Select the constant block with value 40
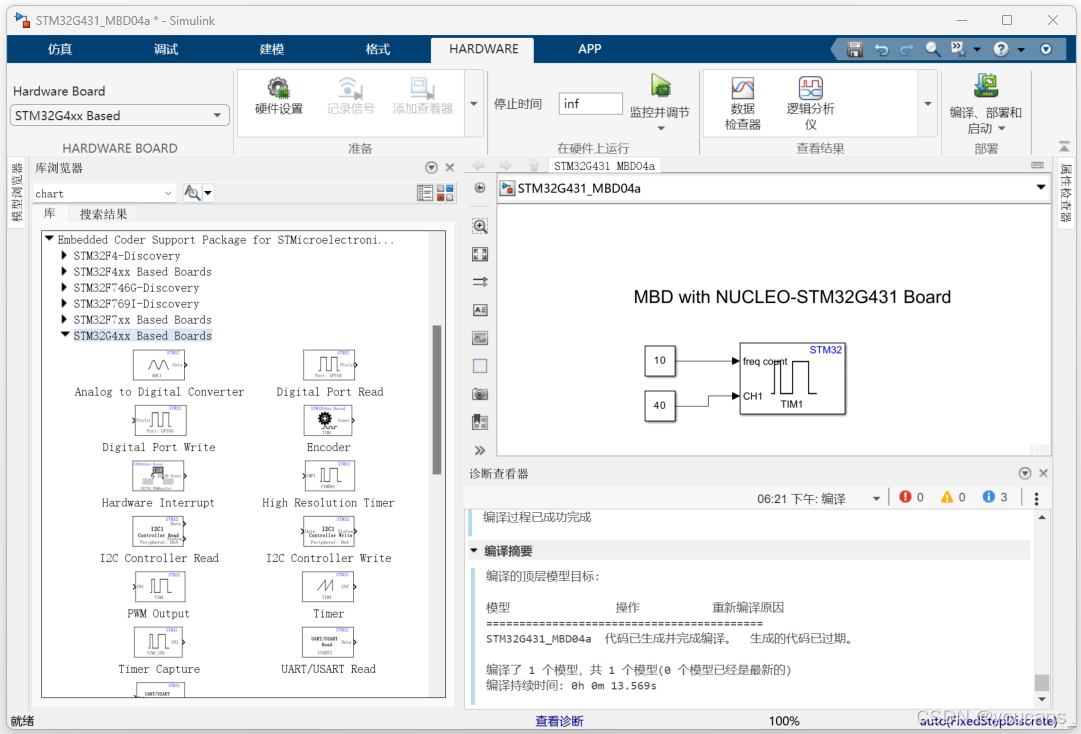This screenshot has width=1081, height=734. click(660, 405)
